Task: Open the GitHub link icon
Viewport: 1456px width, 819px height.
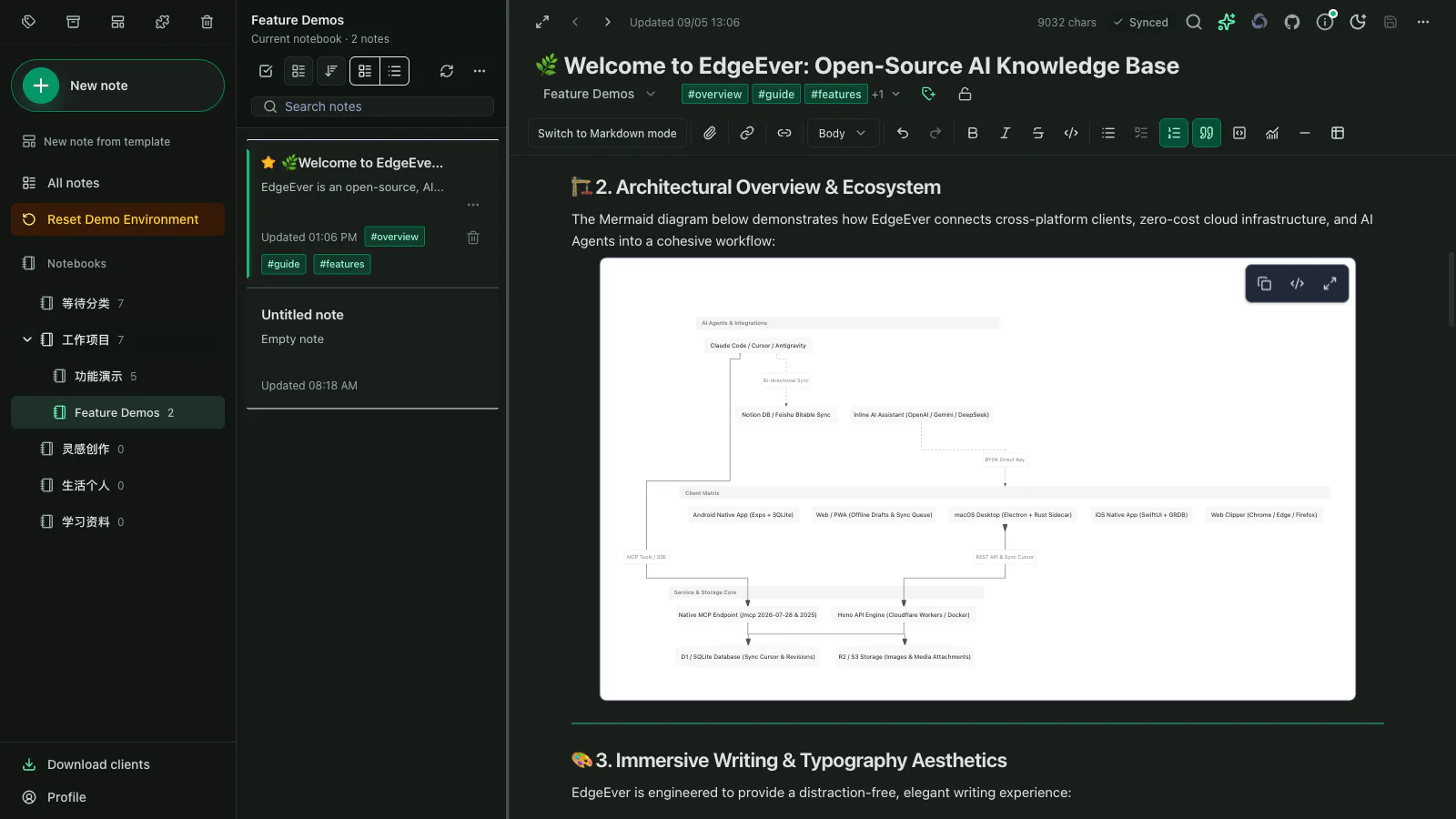Action: tap(1292, 22)
